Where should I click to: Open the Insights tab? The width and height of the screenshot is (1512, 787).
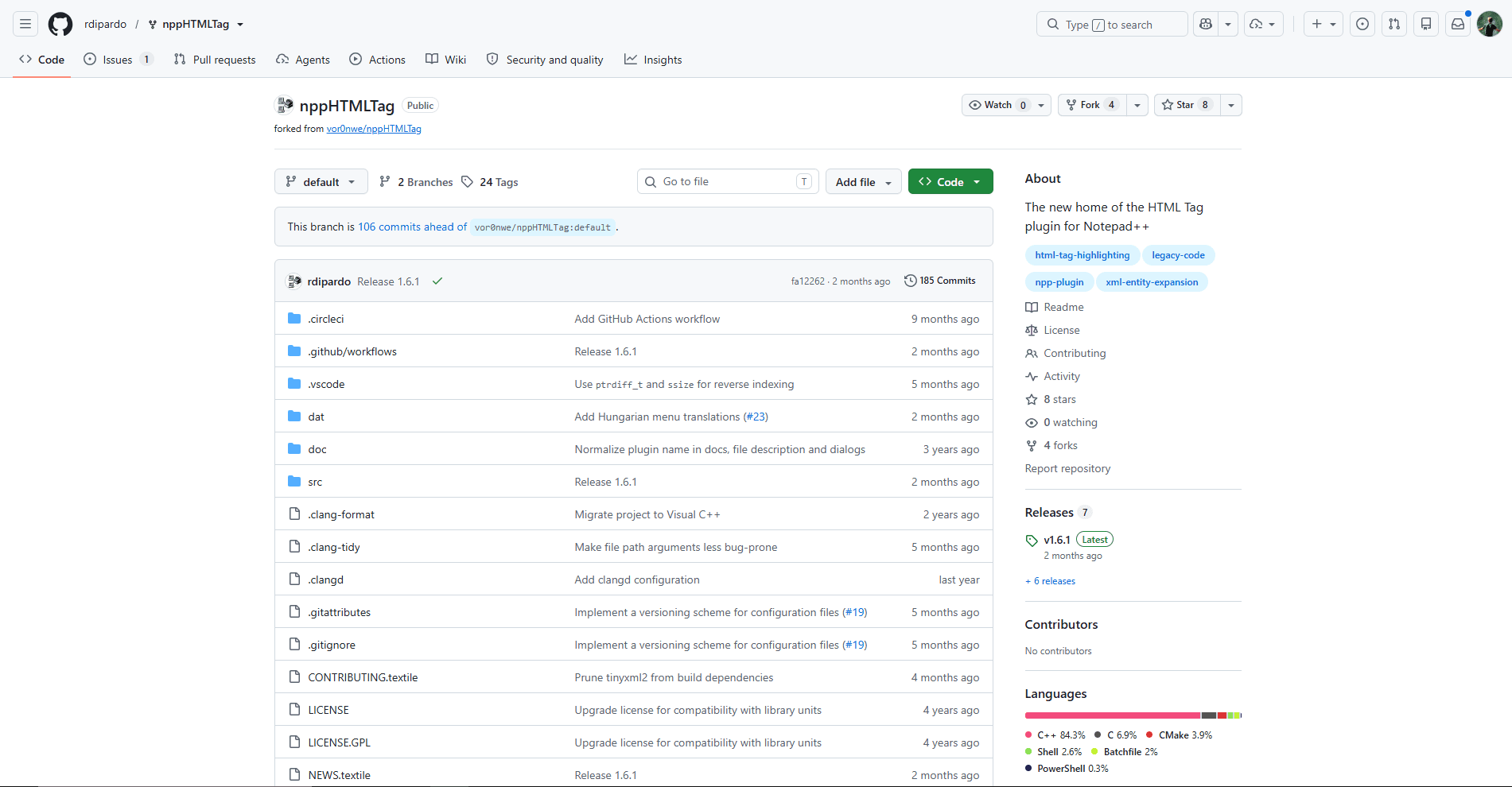pos(653,60)
